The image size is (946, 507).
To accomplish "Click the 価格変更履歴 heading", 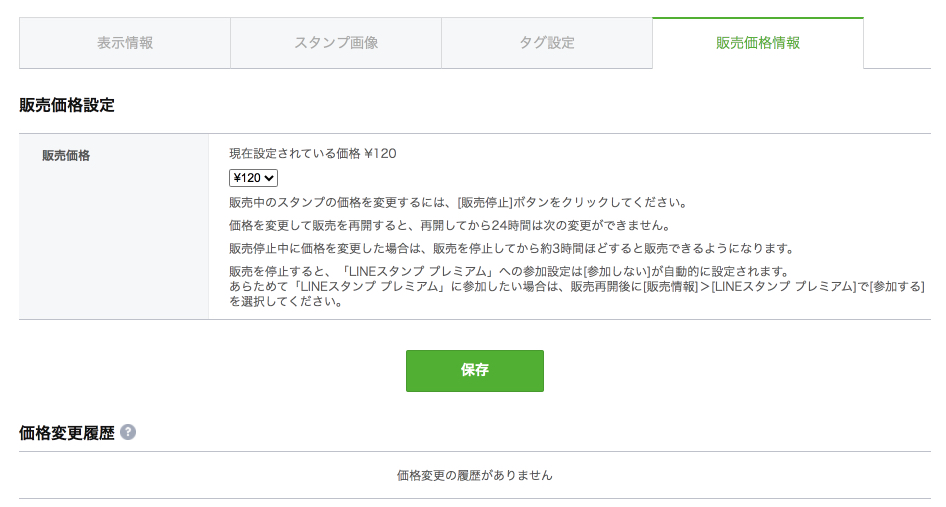I will [x=67, y=433].
